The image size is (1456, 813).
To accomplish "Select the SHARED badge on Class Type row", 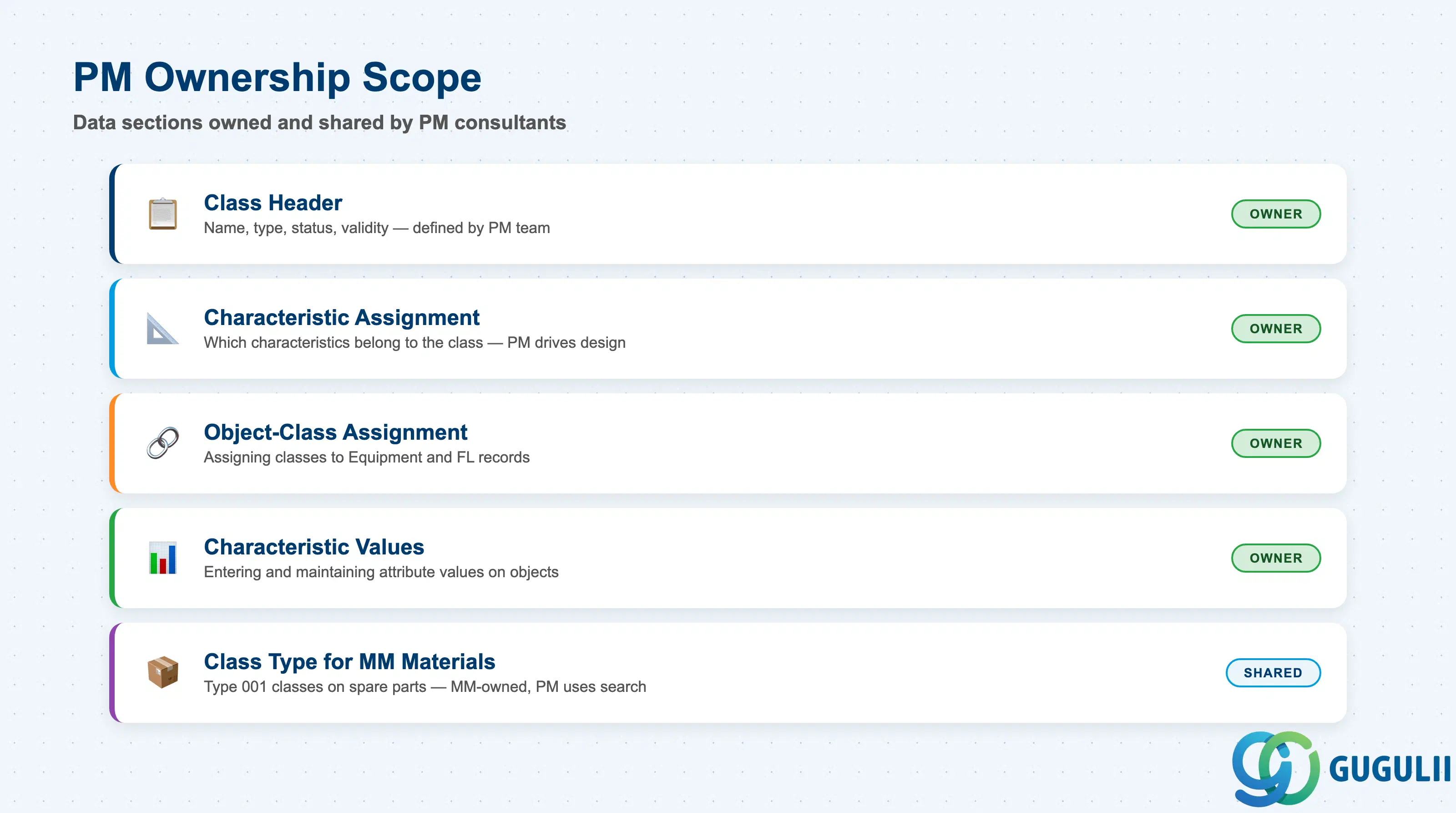I will pos(1273,673).
